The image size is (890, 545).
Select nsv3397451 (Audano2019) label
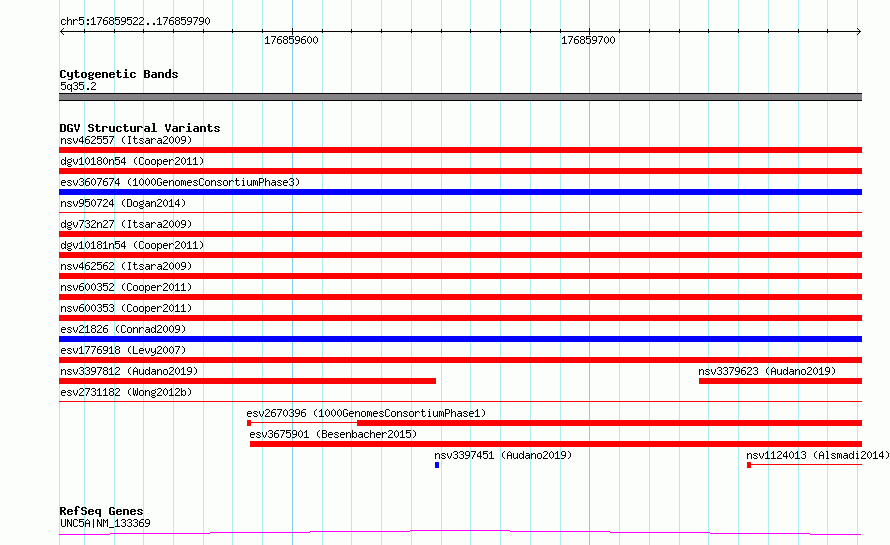tap(503, 455)
